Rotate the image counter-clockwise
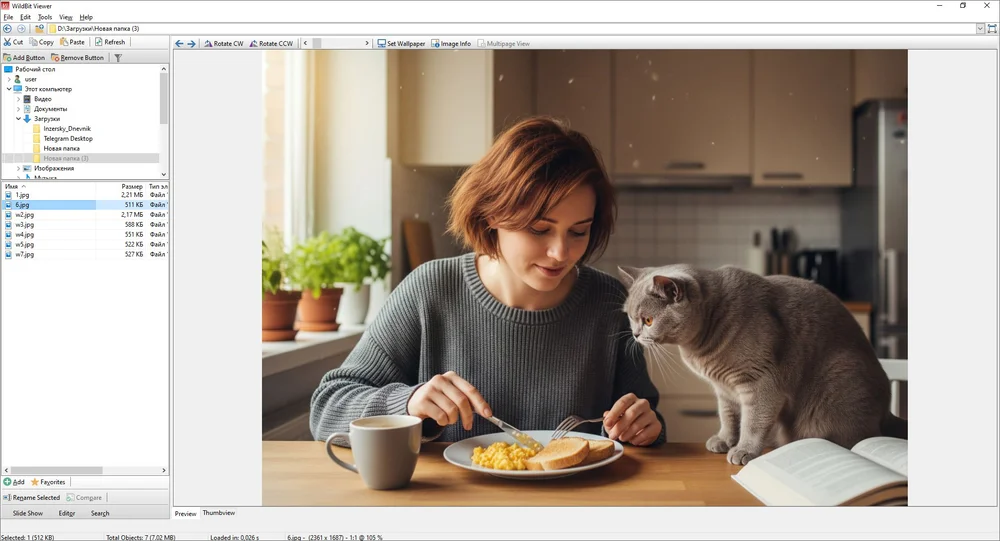This screenshot has height=541, width=1000. pos(270,44)
